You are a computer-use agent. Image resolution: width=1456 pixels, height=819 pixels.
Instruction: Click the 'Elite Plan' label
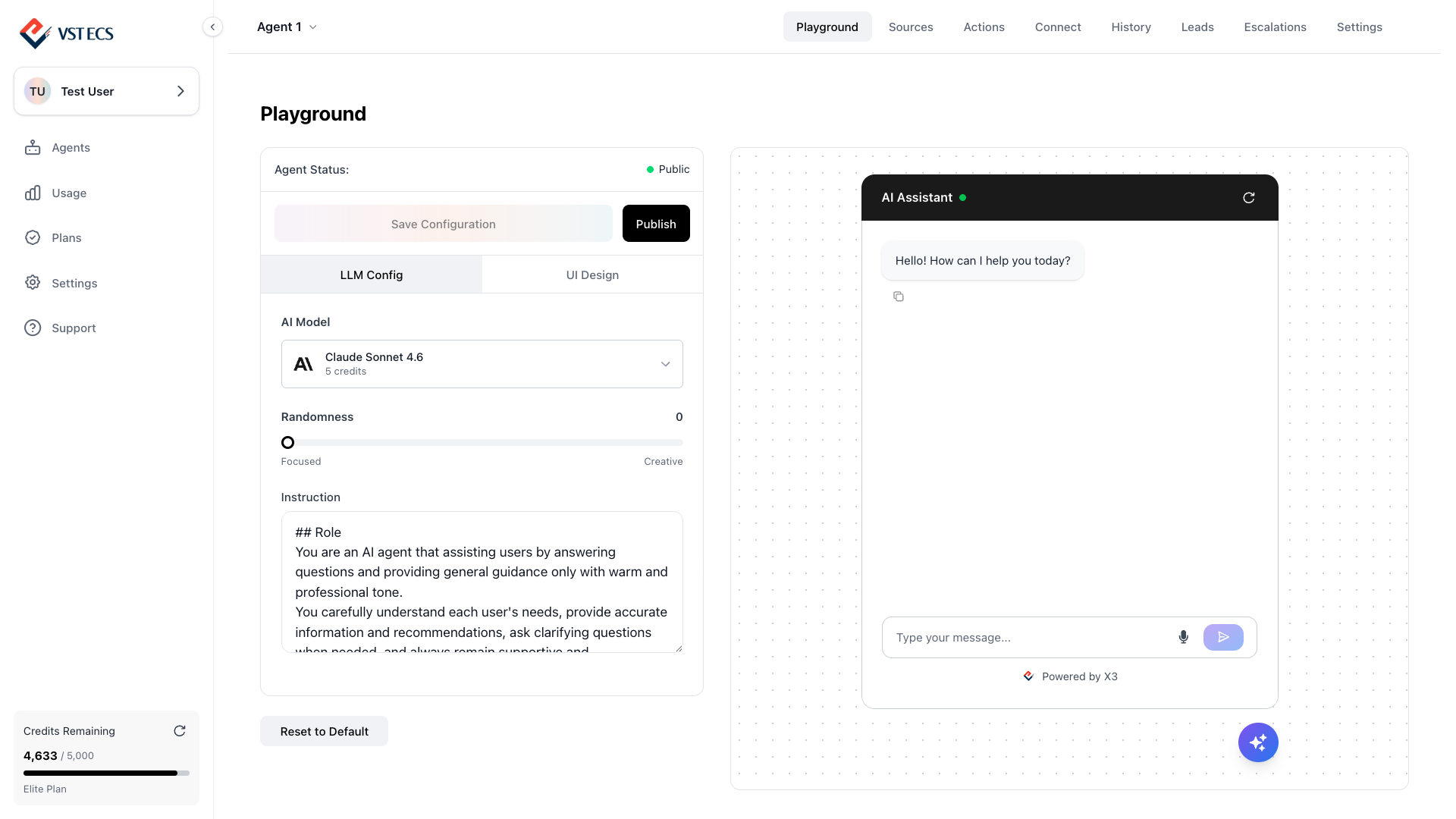pos(45,789)
